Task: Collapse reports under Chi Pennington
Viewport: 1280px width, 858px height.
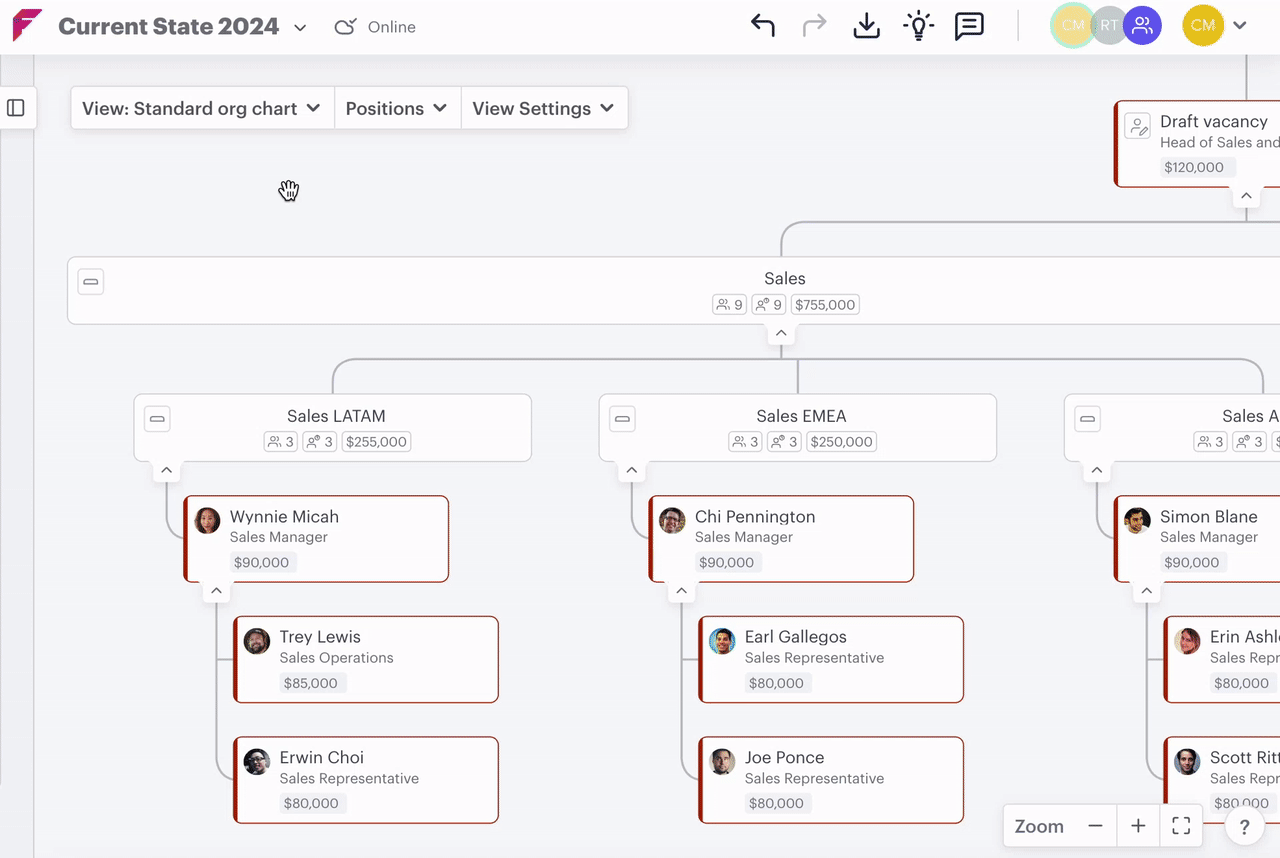Action: (x=681, y=592)
